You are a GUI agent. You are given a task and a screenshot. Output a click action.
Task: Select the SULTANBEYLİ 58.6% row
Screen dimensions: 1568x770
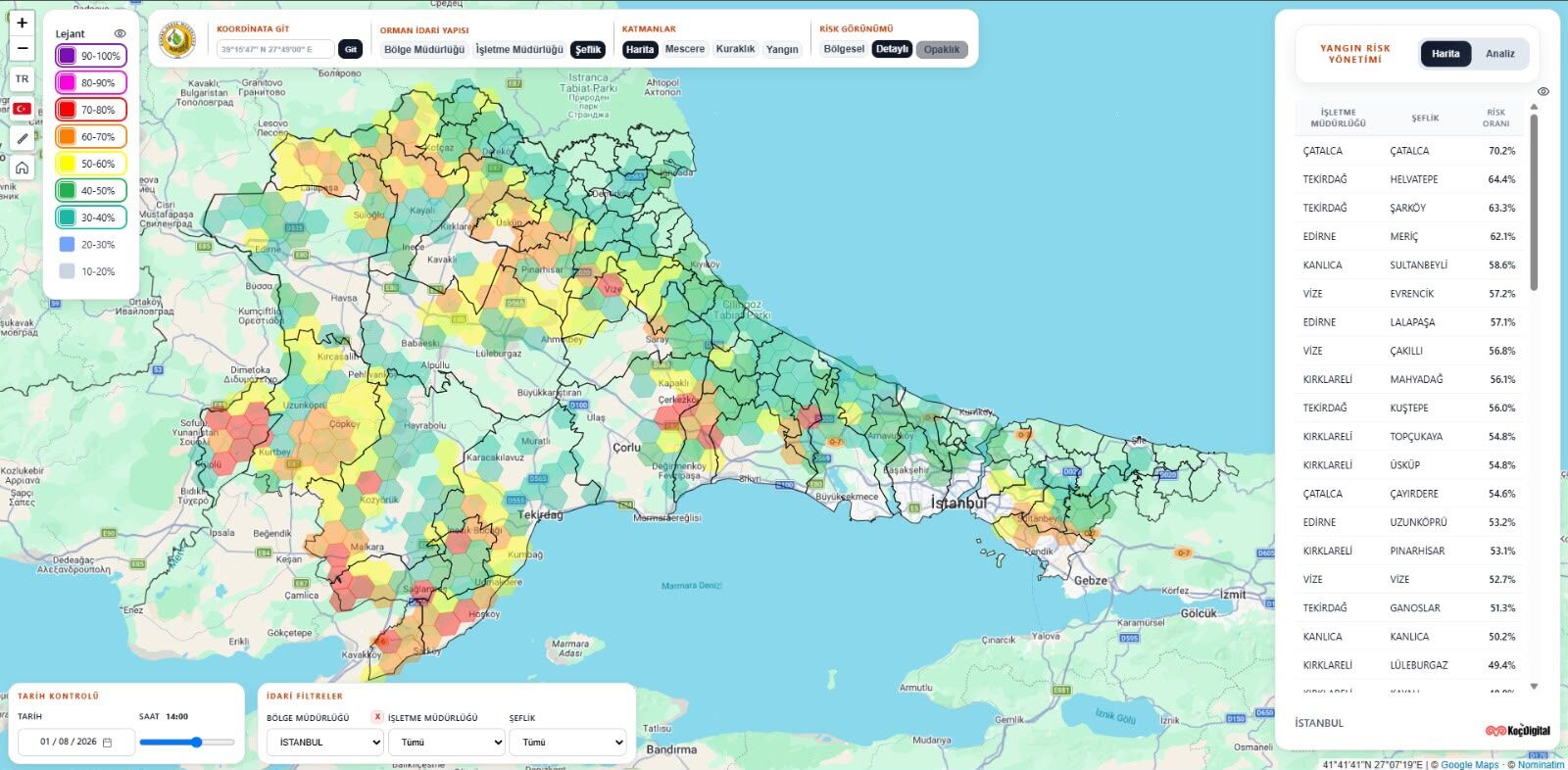(x=1409, y=265)
